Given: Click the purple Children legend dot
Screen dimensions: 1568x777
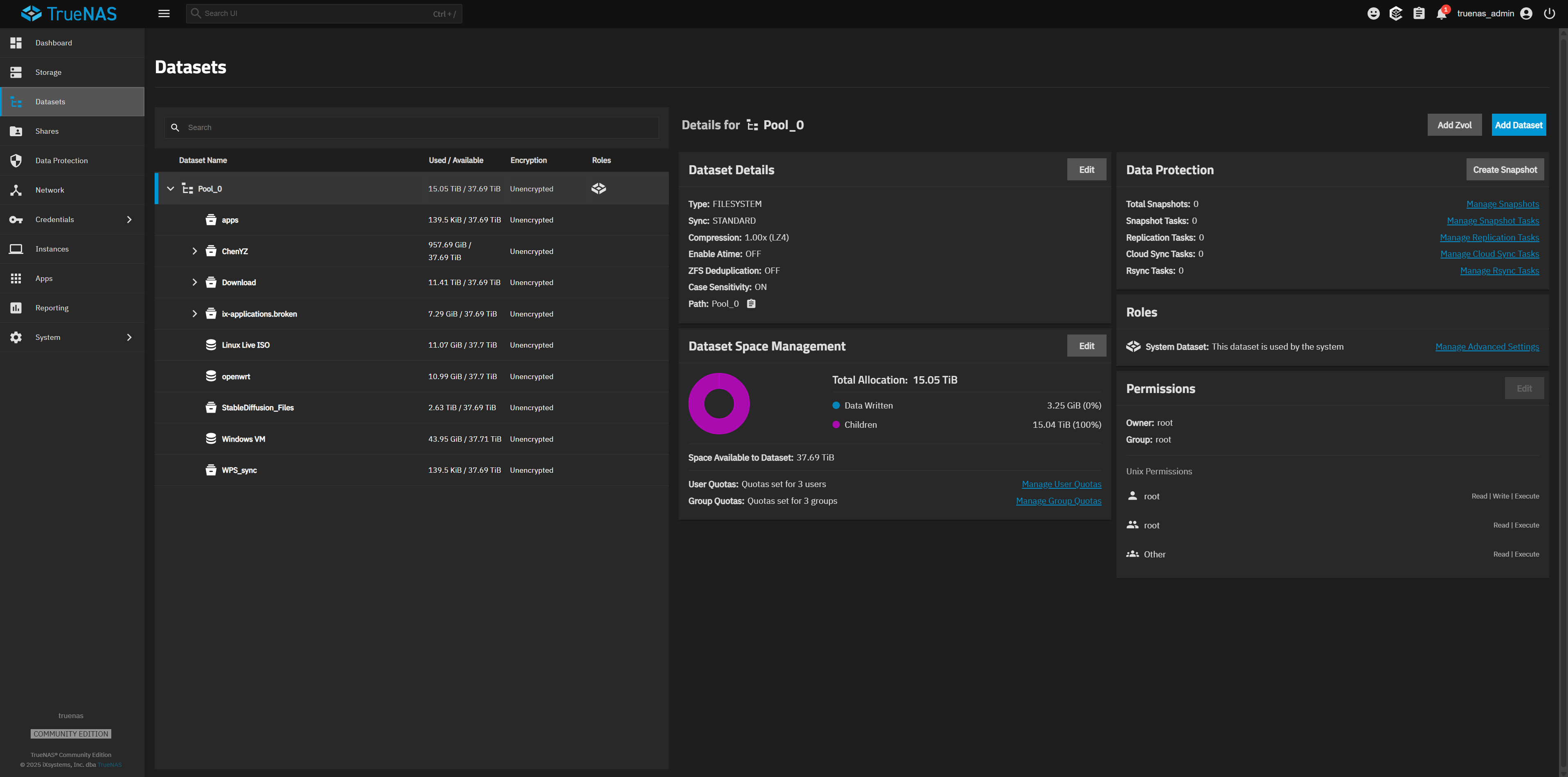Looking at the screenshot, I should click(x=836, y=425).
